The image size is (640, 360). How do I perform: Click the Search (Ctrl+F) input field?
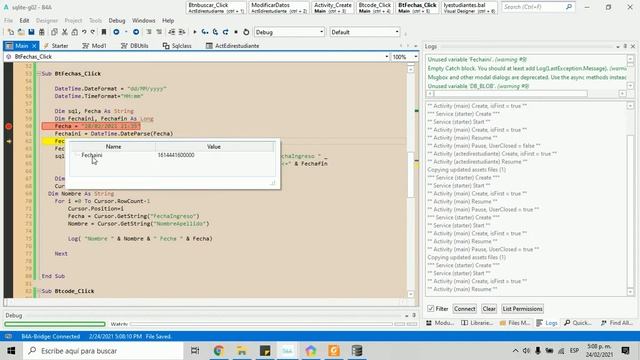(538, 7)
